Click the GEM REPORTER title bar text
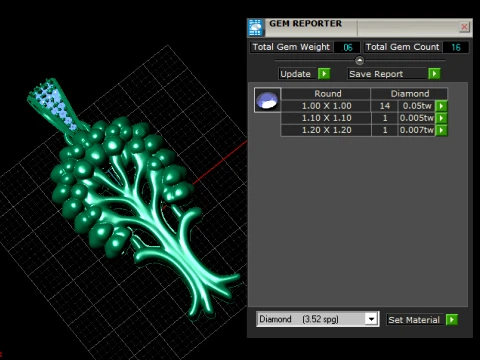 305,24
